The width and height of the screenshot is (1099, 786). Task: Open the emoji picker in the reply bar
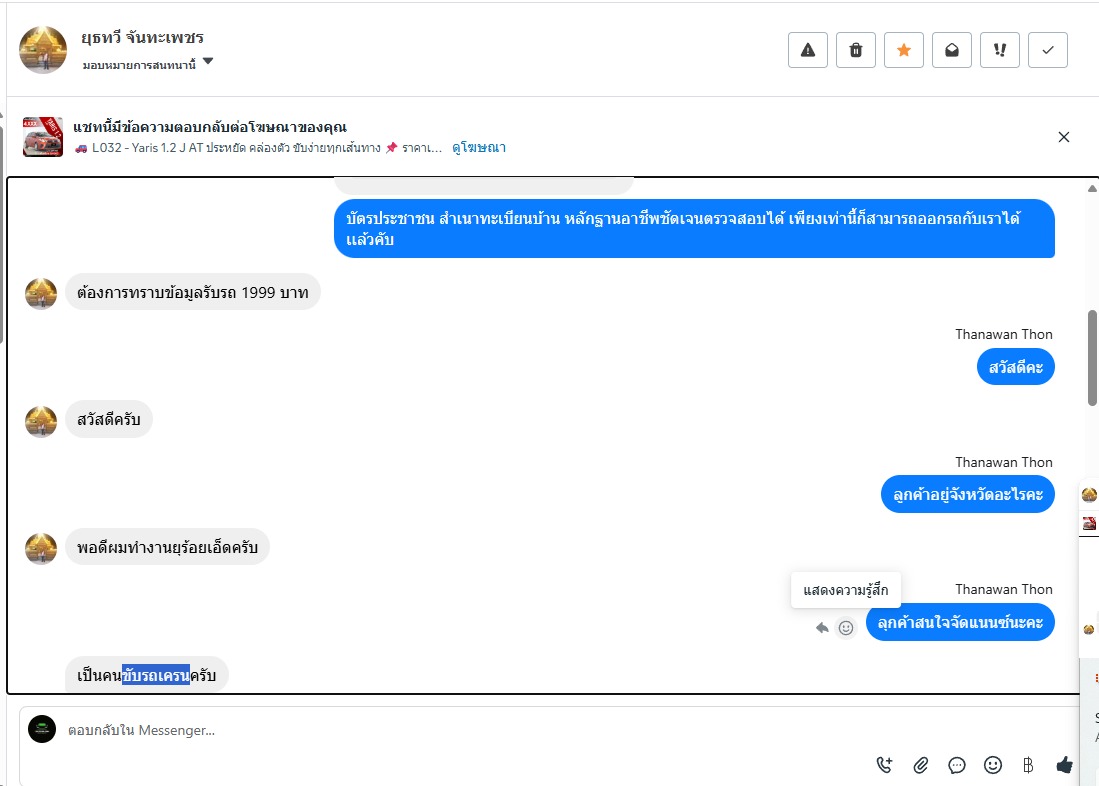coord(992,765)
